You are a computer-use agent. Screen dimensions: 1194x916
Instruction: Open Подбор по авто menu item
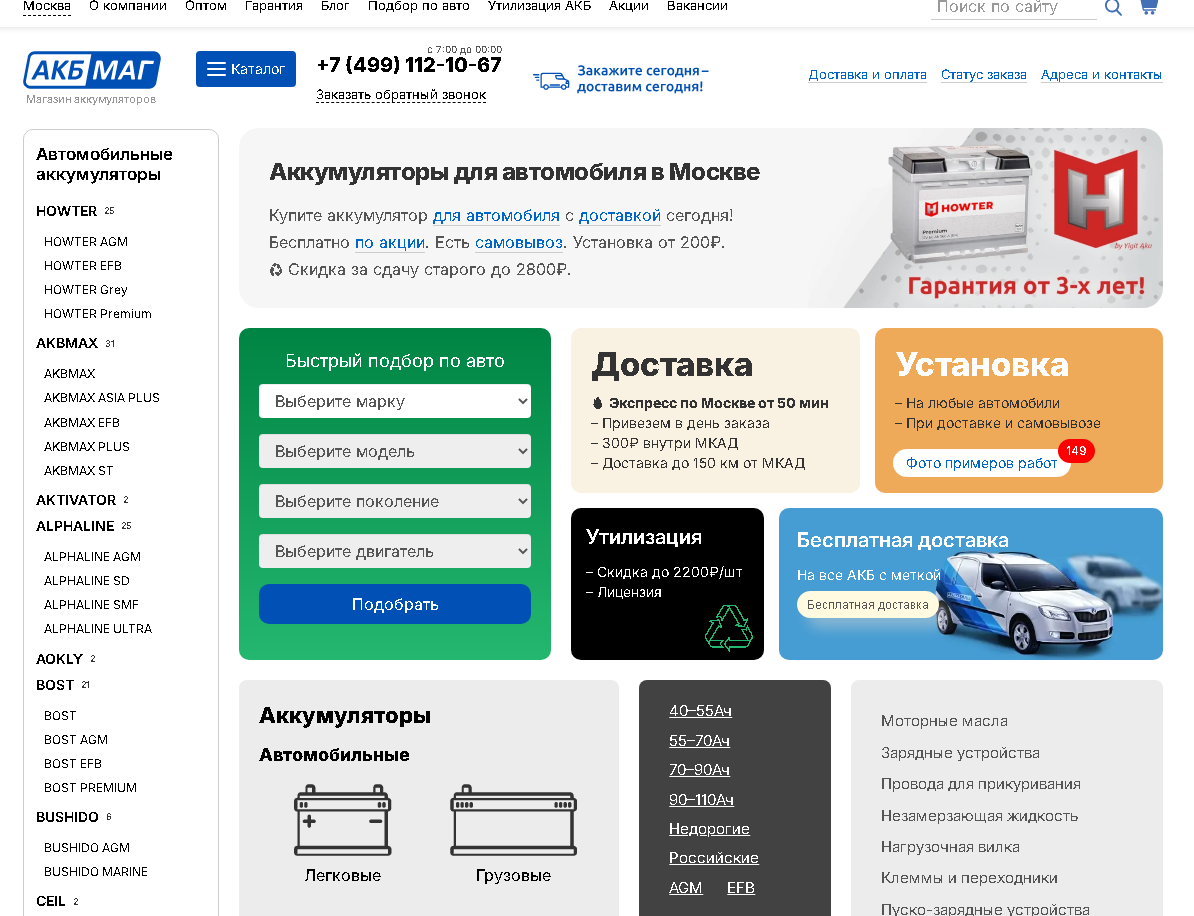point(419,6)
